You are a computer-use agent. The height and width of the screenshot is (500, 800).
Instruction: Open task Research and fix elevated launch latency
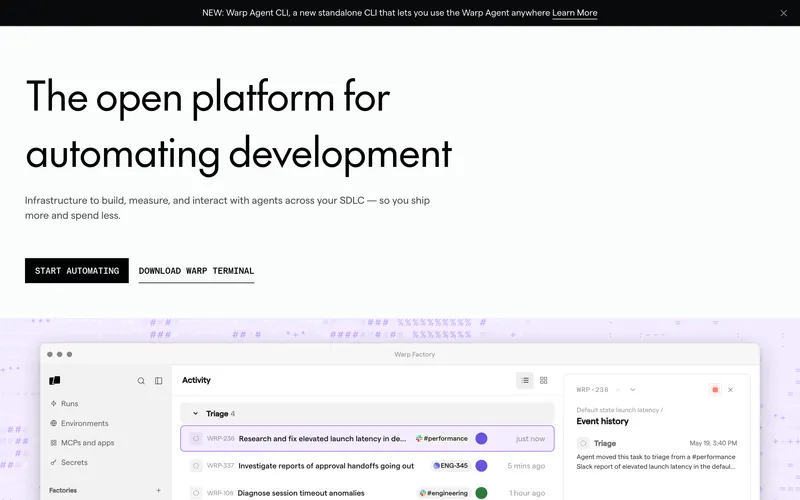point(322,439)
